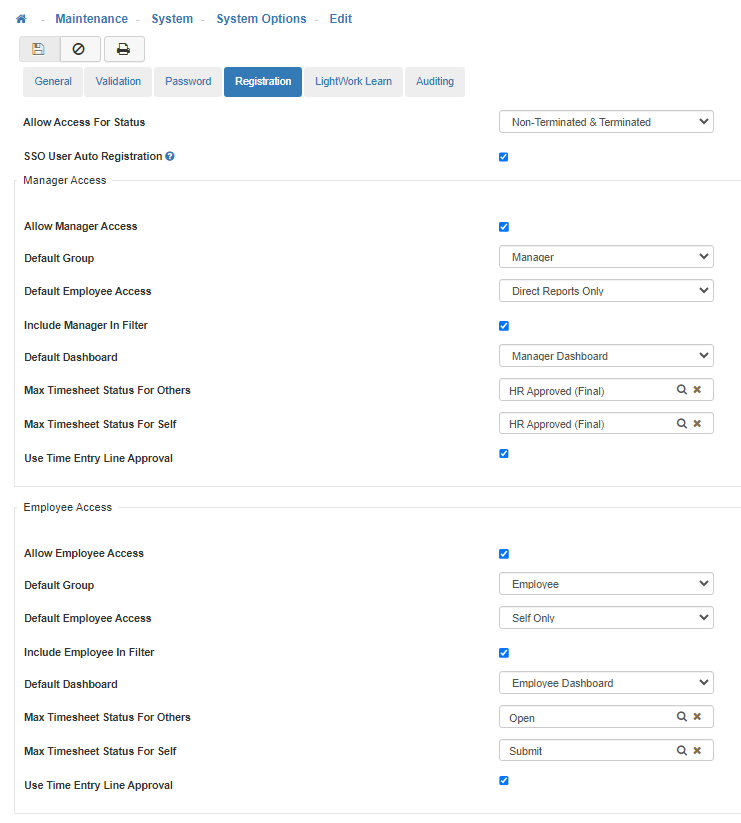Open lookup for Manager Max Timesheet Status For Others
This screenshot has width=741, height=823.
(682, 390)
